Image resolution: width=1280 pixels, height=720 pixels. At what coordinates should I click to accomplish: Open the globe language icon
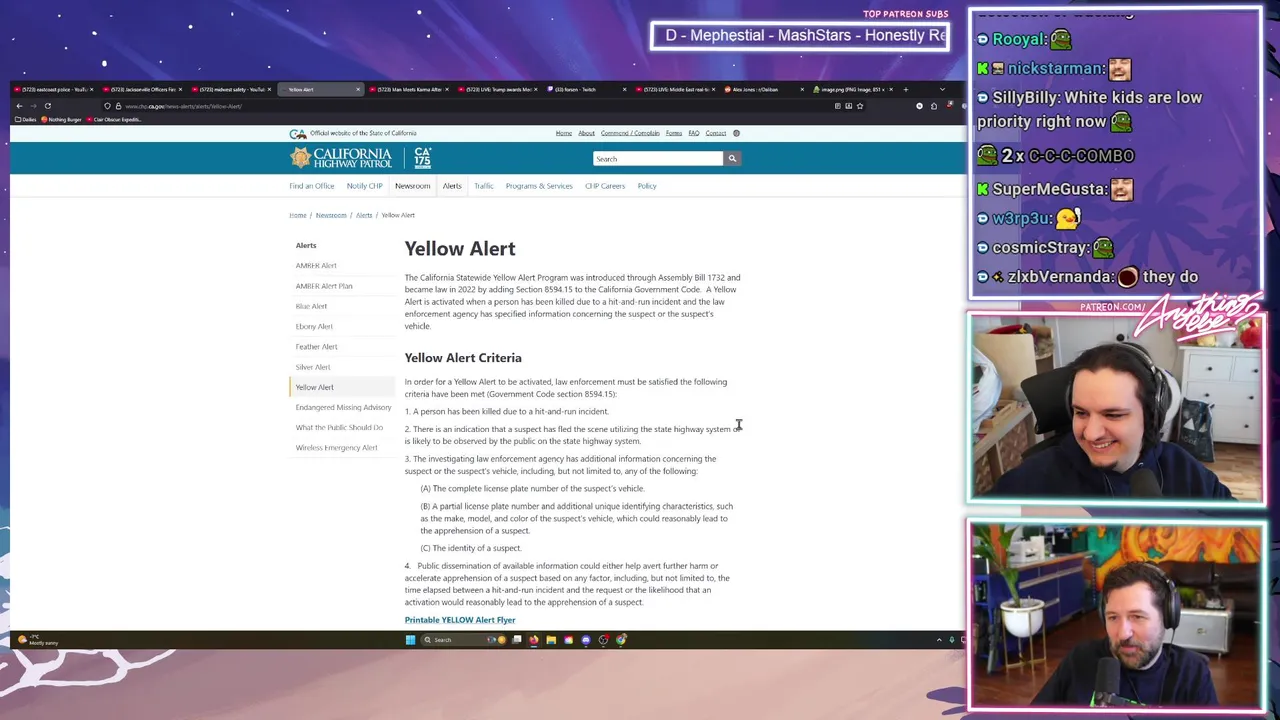[736, 133]
